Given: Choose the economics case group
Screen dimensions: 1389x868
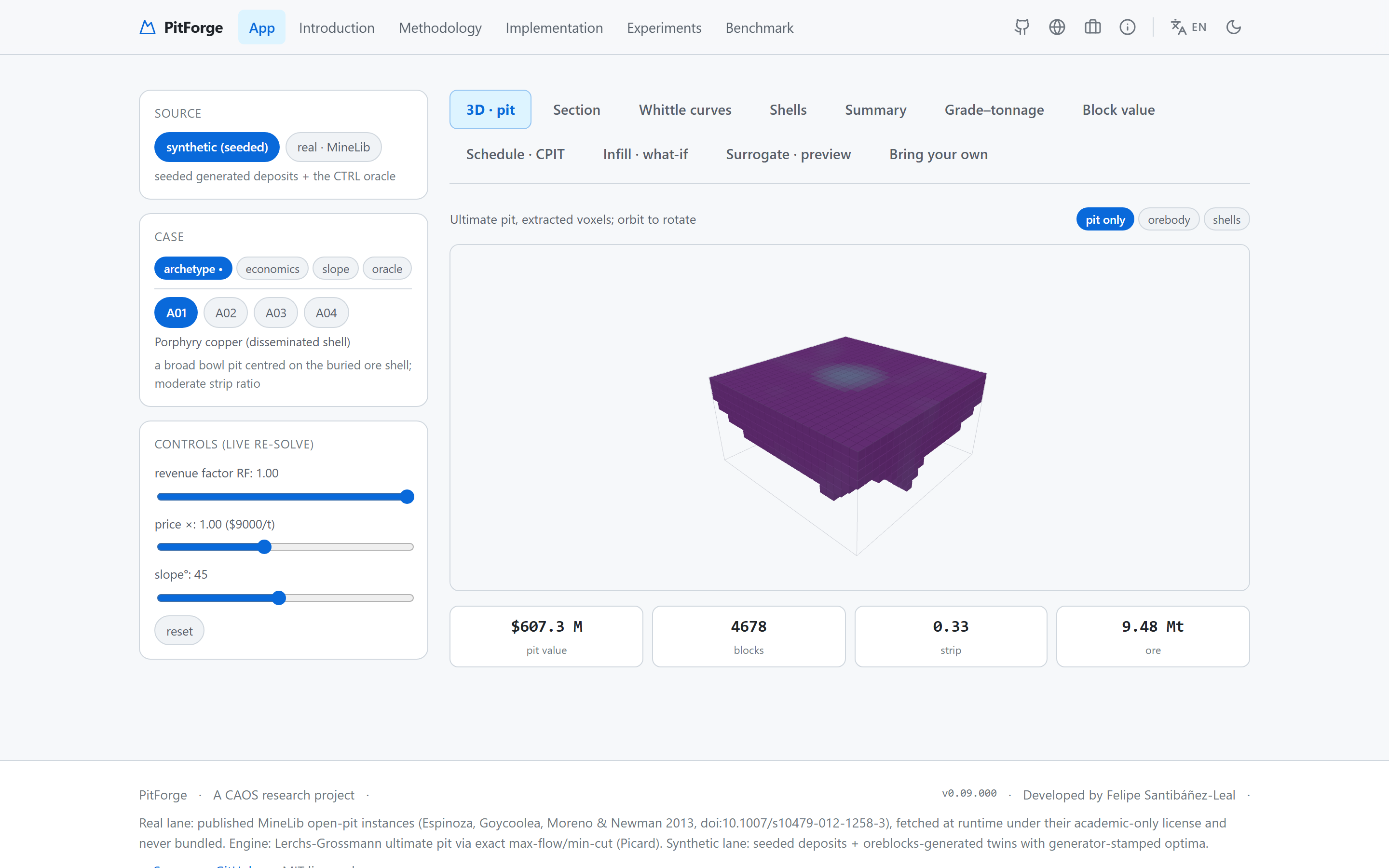Looking at the screenshot, I should (272, 269).
